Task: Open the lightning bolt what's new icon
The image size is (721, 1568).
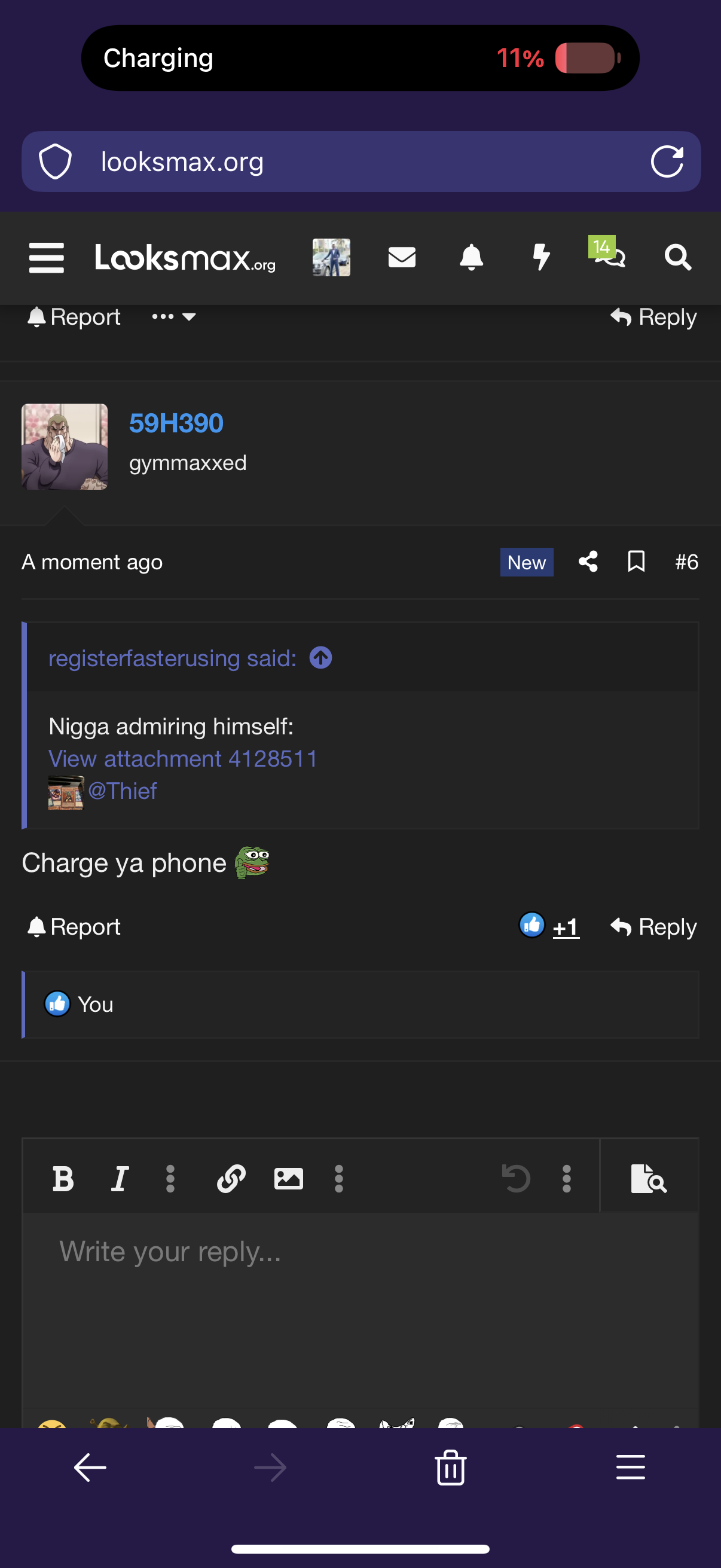Action: click(x=541, y=258)
